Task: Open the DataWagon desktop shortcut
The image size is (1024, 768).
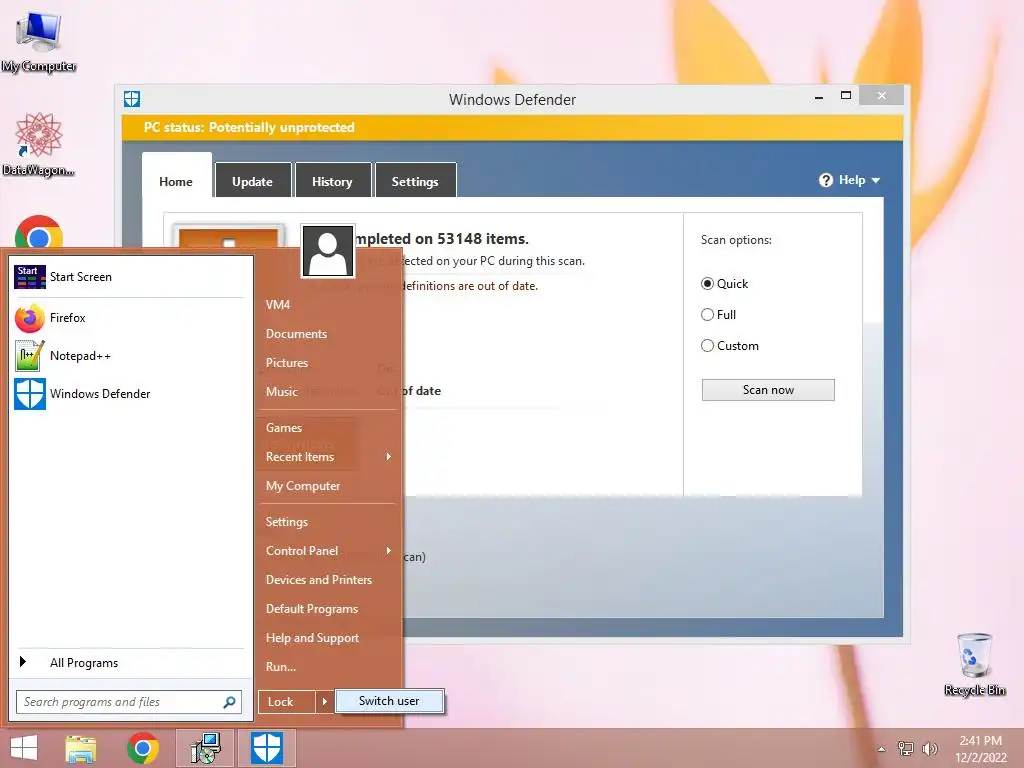Action: point(39,144)
